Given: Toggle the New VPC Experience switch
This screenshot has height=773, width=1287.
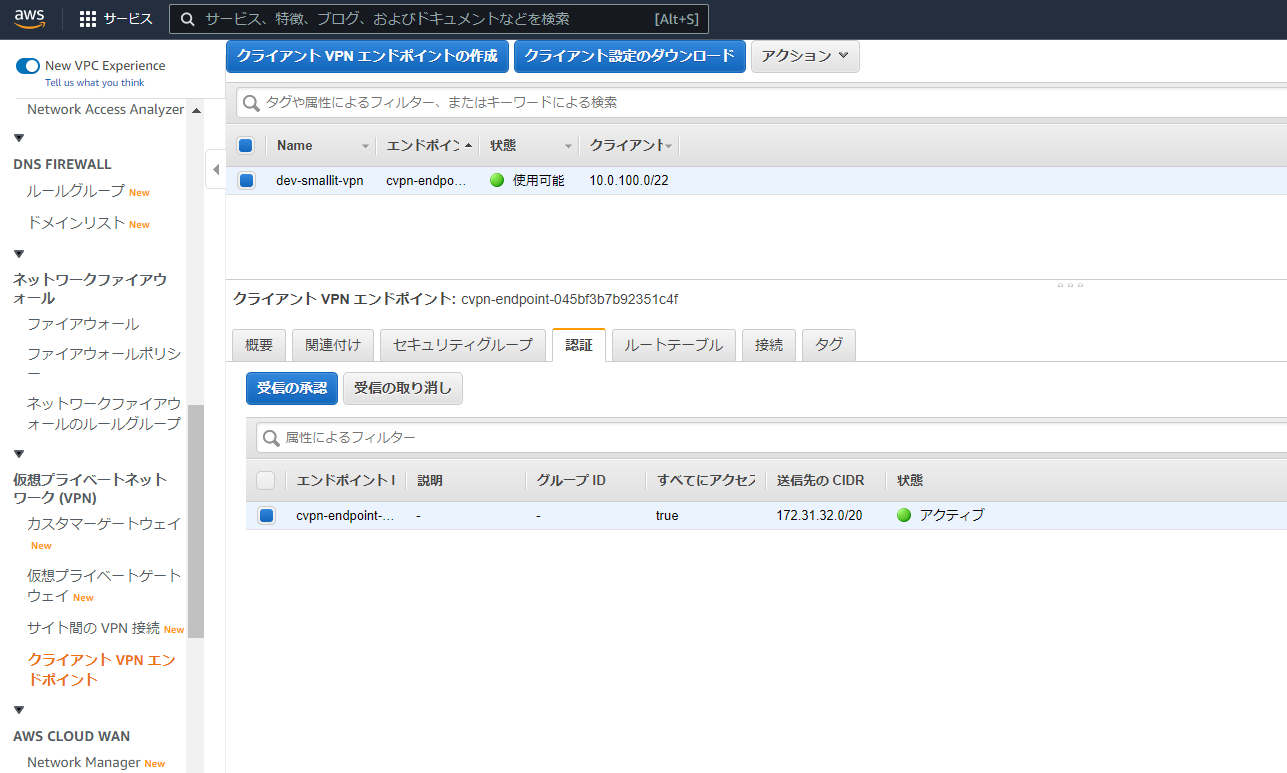Looking at the screenshot, I should pyautogui.click(x=28, y=66).
